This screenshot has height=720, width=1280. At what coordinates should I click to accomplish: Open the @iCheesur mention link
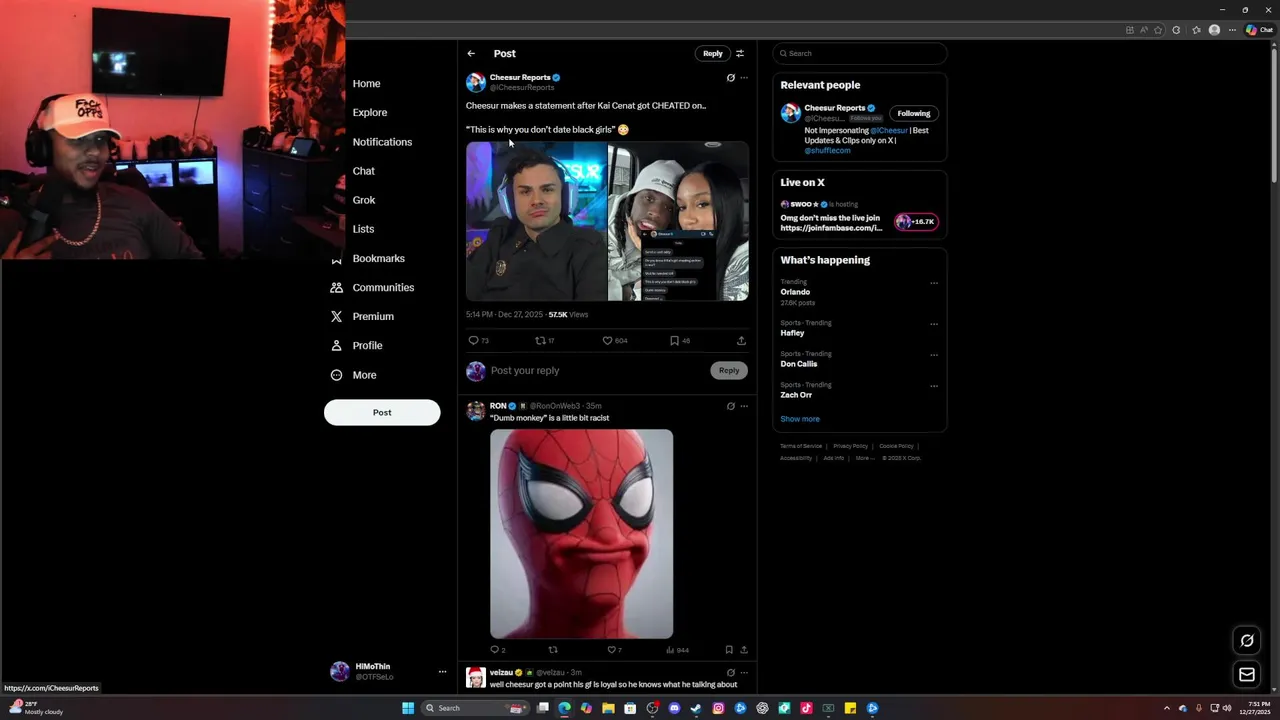pyautogui.click(x=889, y=130)
